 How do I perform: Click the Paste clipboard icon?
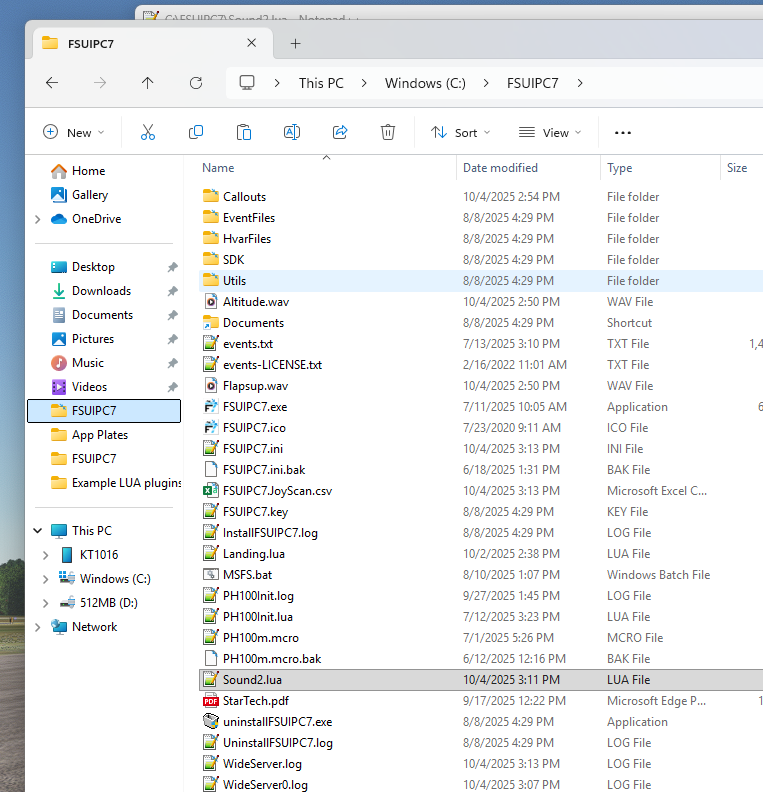coord(243,132)
